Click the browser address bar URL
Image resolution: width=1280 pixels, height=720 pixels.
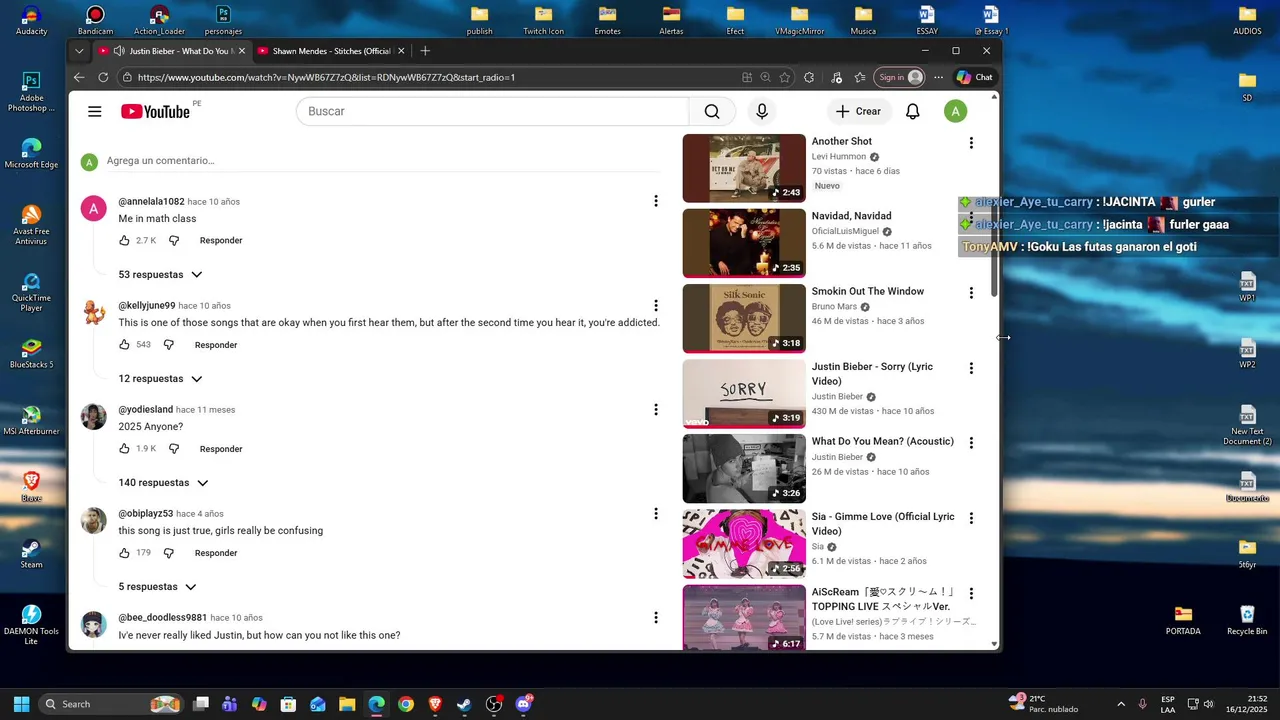[326, 77]
